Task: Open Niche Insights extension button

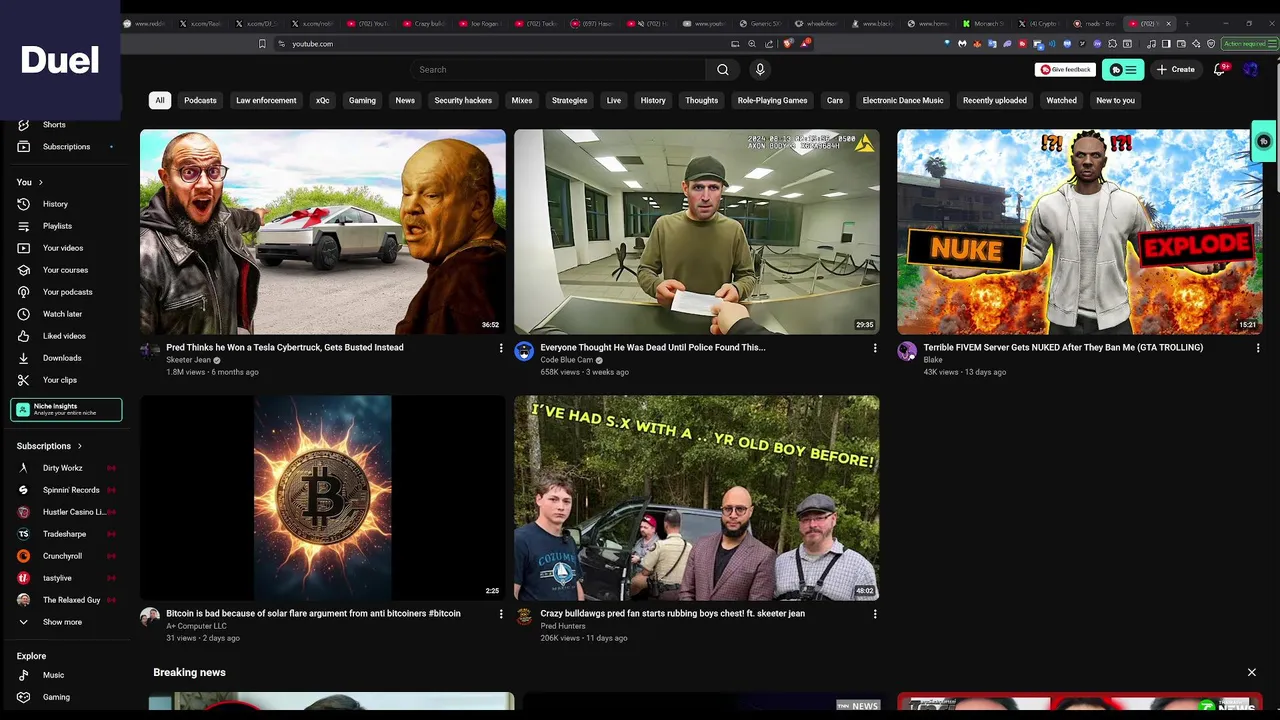Action: pyautogui.click(x=66, y=409)
